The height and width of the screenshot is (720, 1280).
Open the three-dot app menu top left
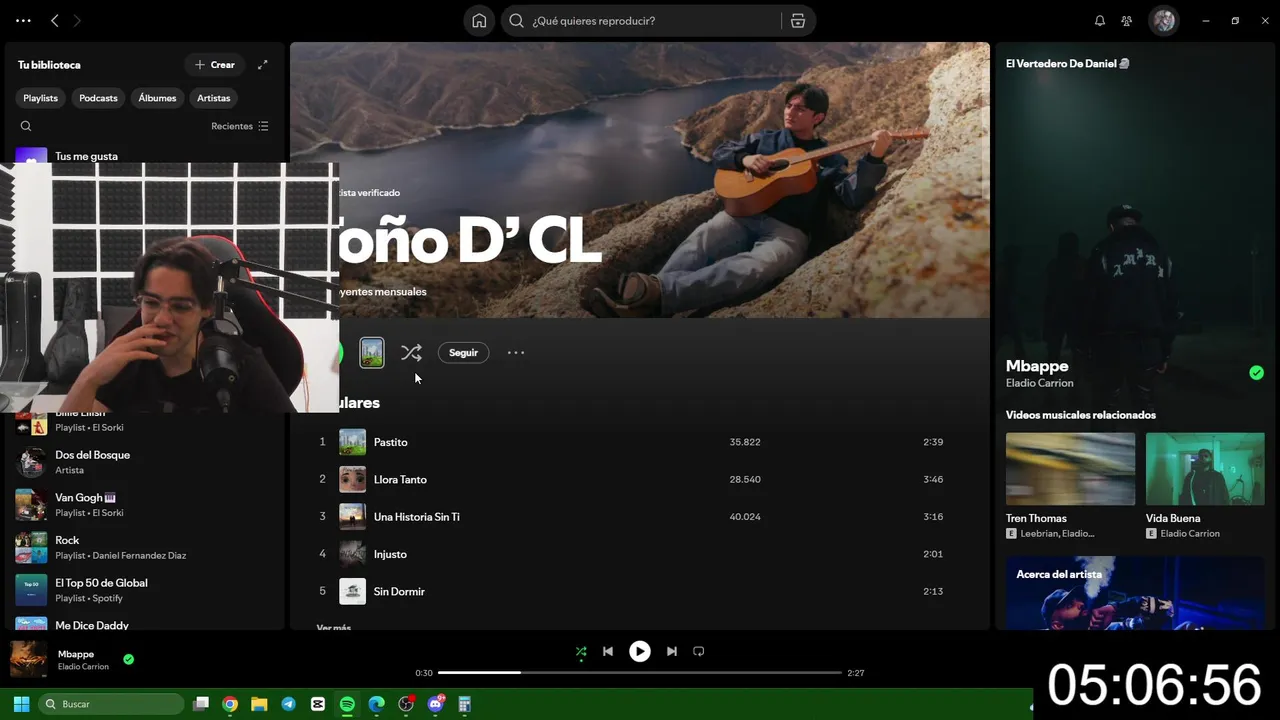(x=23, y=21)
